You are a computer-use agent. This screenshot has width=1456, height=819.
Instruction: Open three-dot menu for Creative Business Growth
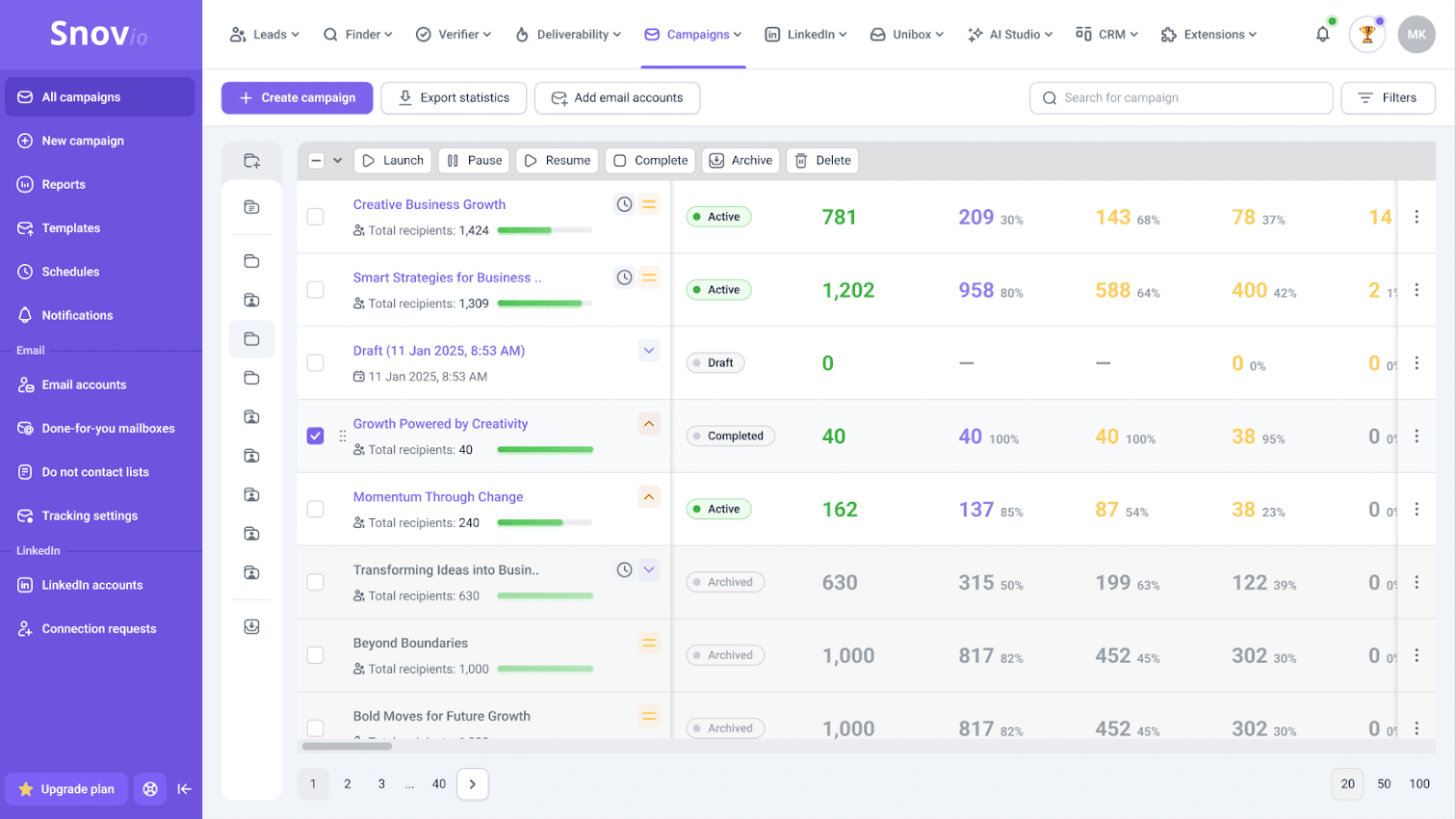pos(1417,217)
